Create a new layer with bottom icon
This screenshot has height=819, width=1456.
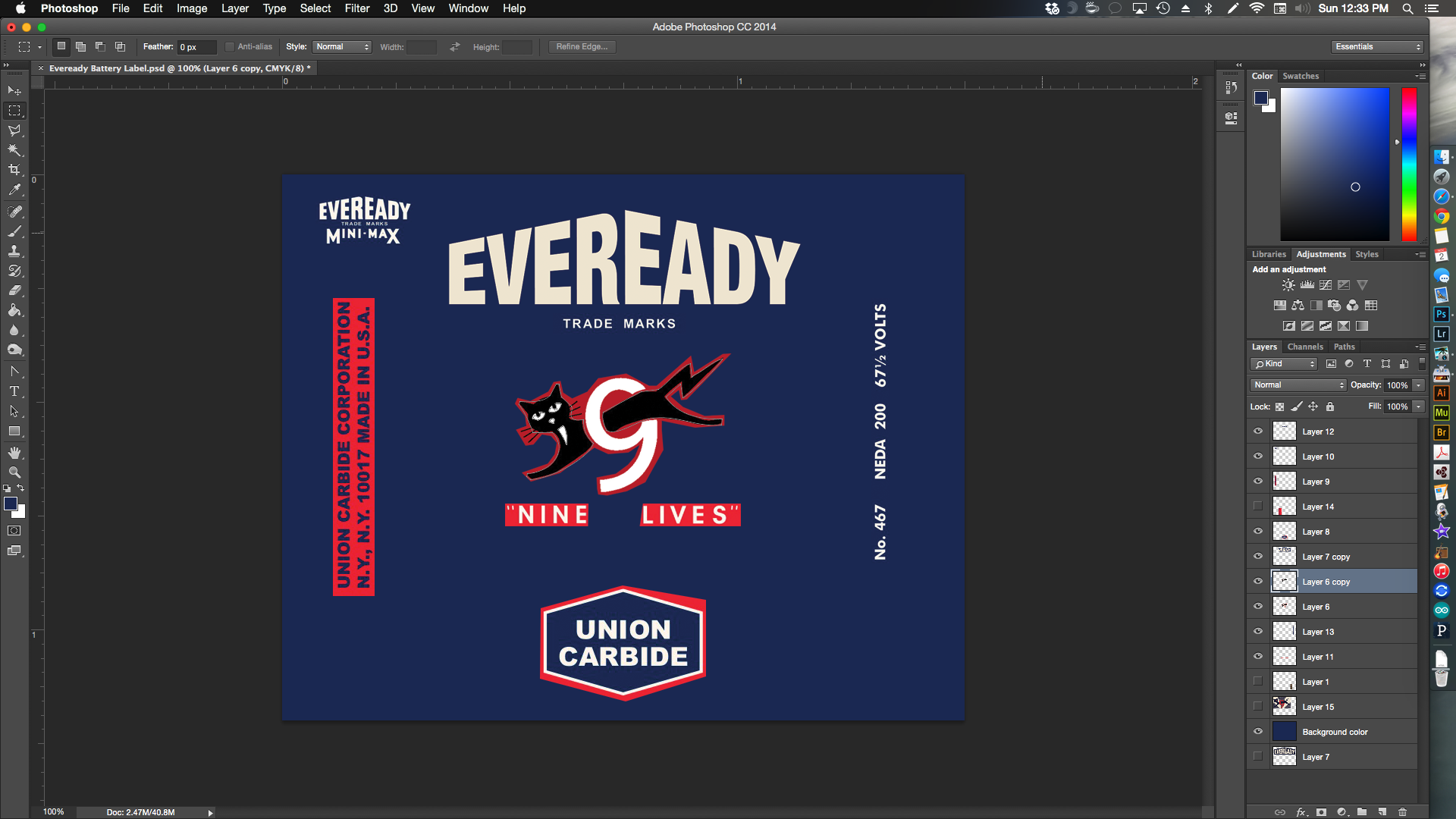[x=1382, y=812]
